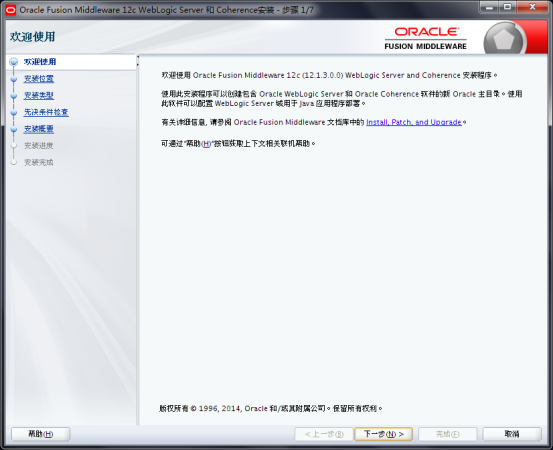Viewport: 553px width, 450px height.
Task: Click the Oracle icon in title bar
Action: coord(11,10)
